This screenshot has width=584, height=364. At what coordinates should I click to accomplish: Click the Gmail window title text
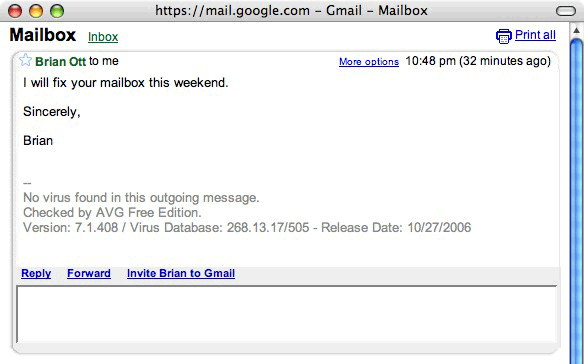tap(291, 10)
